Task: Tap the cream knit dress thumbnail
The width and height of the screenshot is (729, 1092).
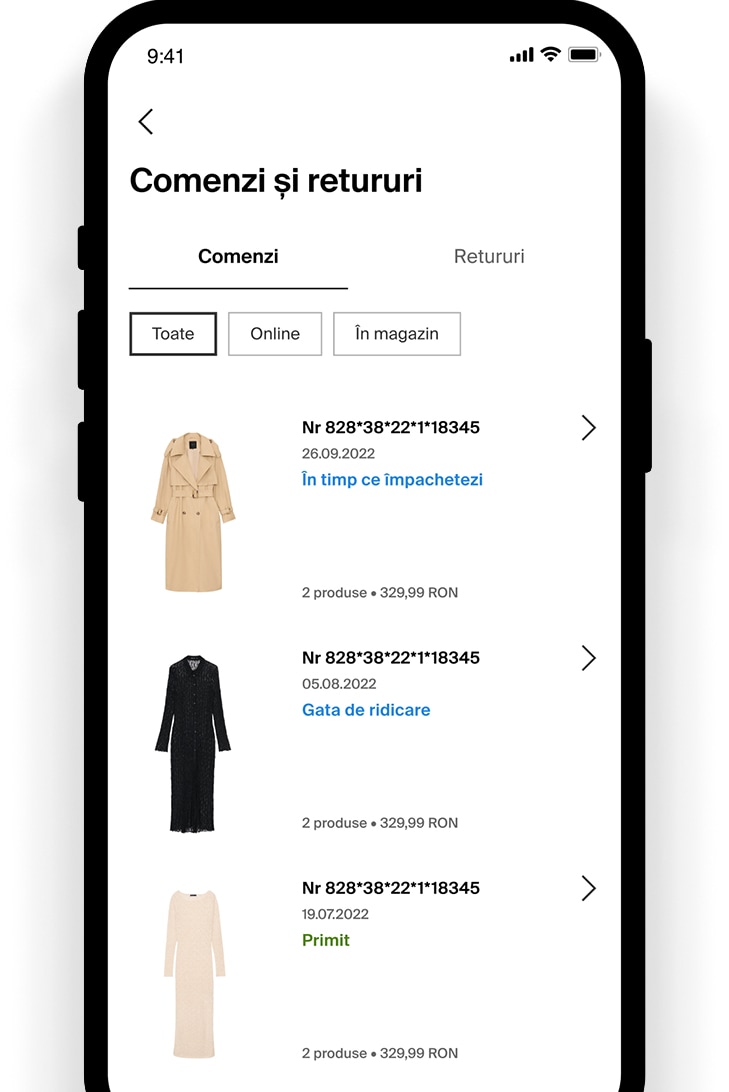Action: (194, 973)
